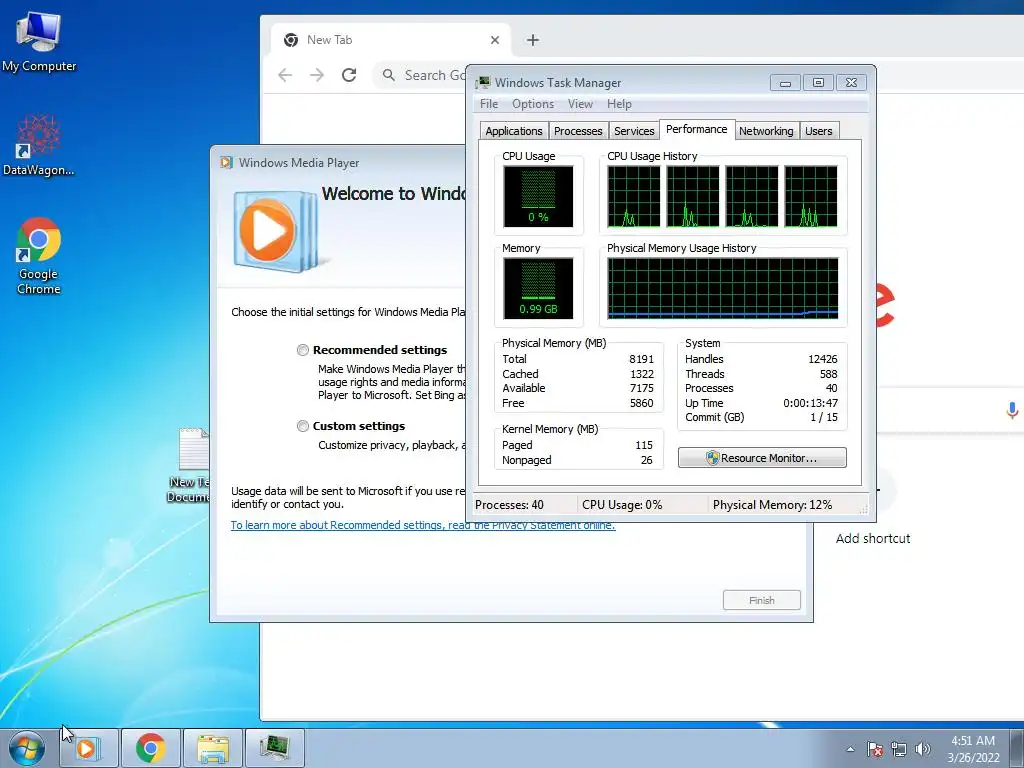Open Task Manager View menu
Image resolution: width=1024 pixels, height=768 pixels.
pos(580,104)
